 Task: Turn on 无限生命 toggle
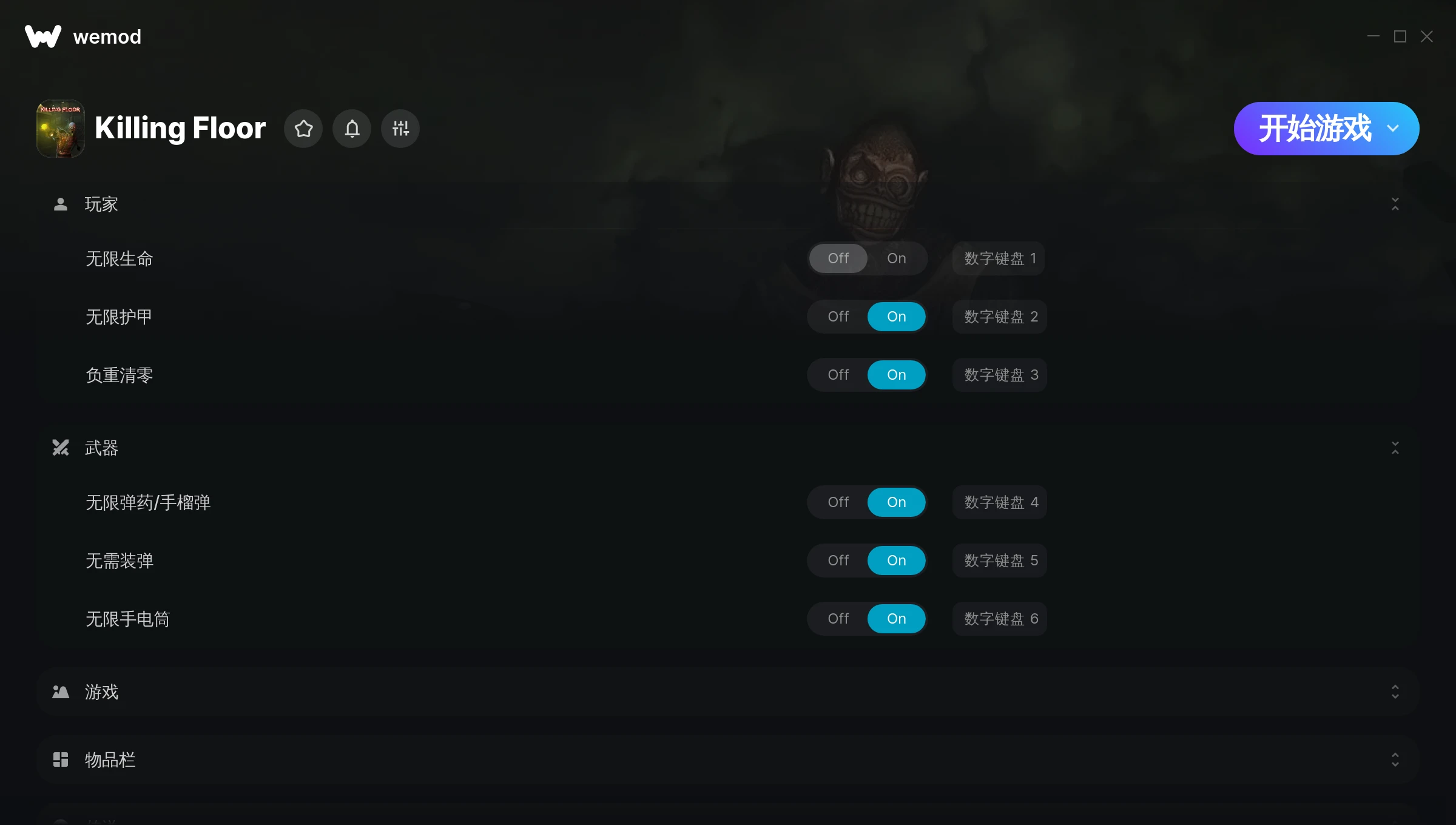coord(897,258)
